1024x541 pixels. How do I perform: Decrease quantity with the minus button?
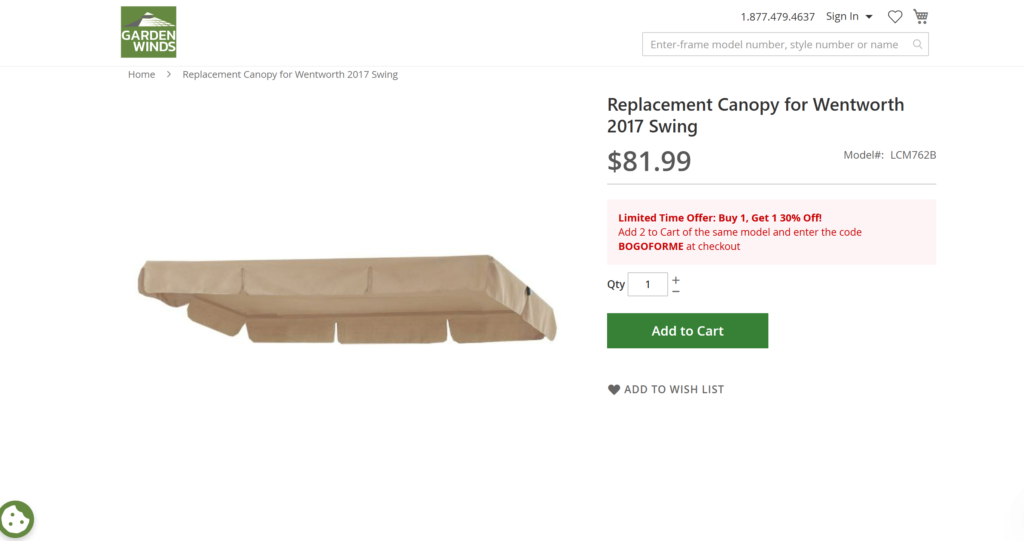[676, 291]
